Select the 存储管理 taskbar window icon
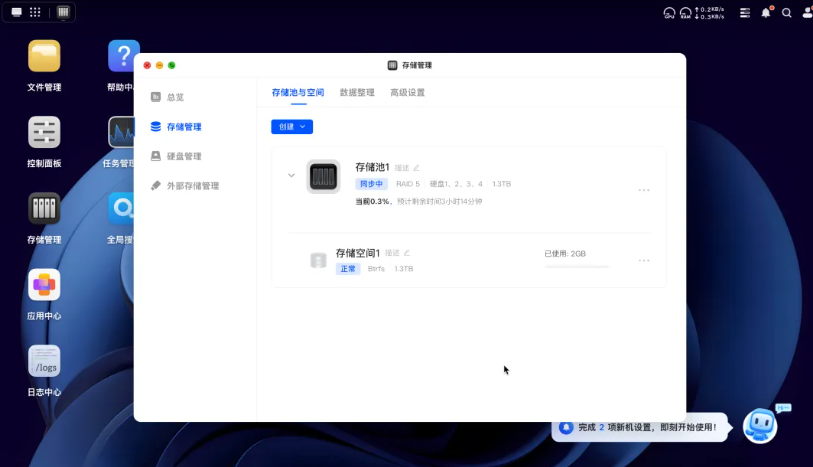The width and height of the screenshot is (813, 467). [x=63, y=12]
